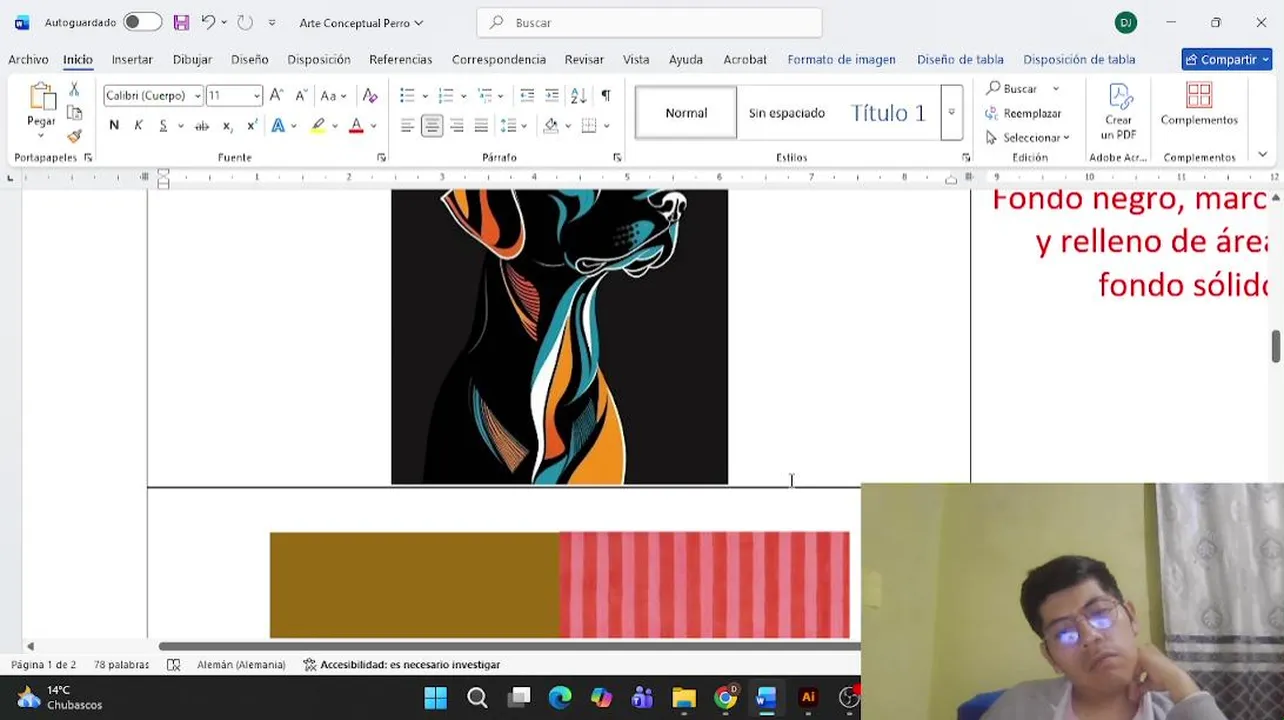Open the Seleccionar dropdown
Image resolution: width=1284 pixels, height=720 pixels.
click(x=1027, y=137)
